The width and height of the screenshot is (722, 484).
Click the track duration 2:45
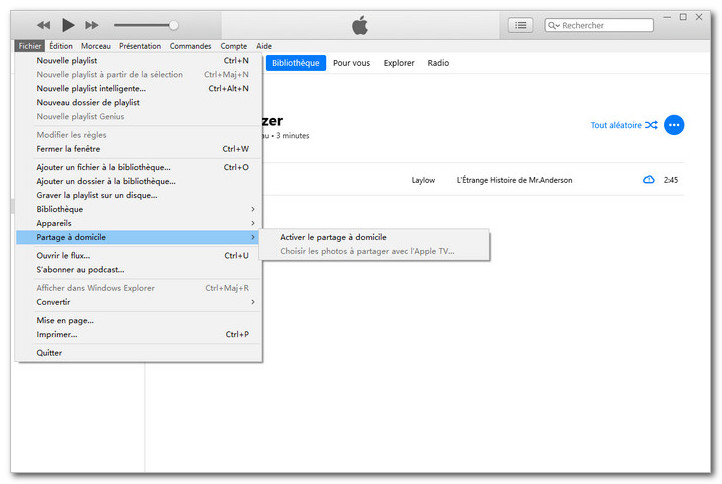671,180
